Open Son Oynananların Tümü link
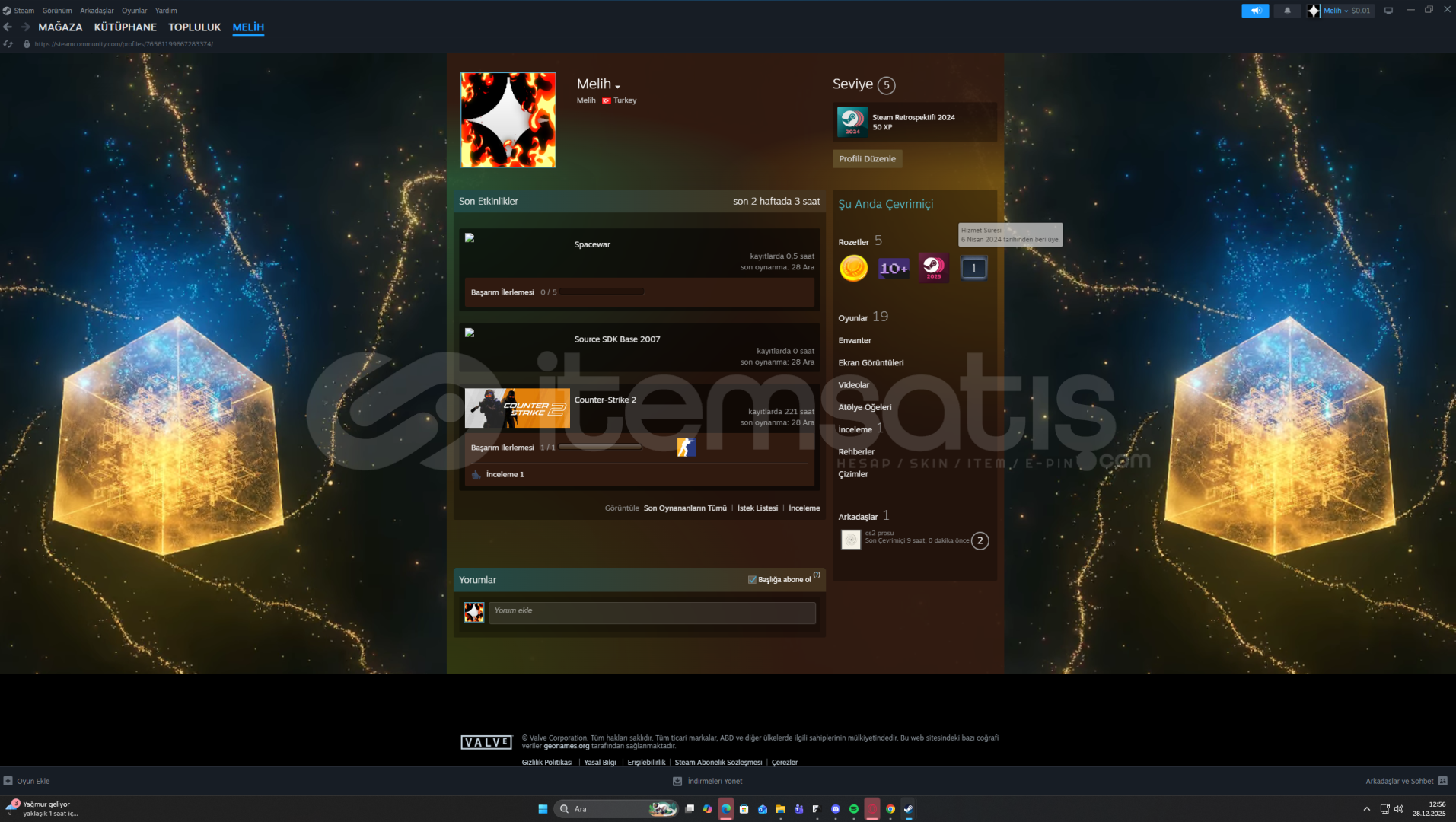This screenshot has width=1456, height=822. point(685,508)
